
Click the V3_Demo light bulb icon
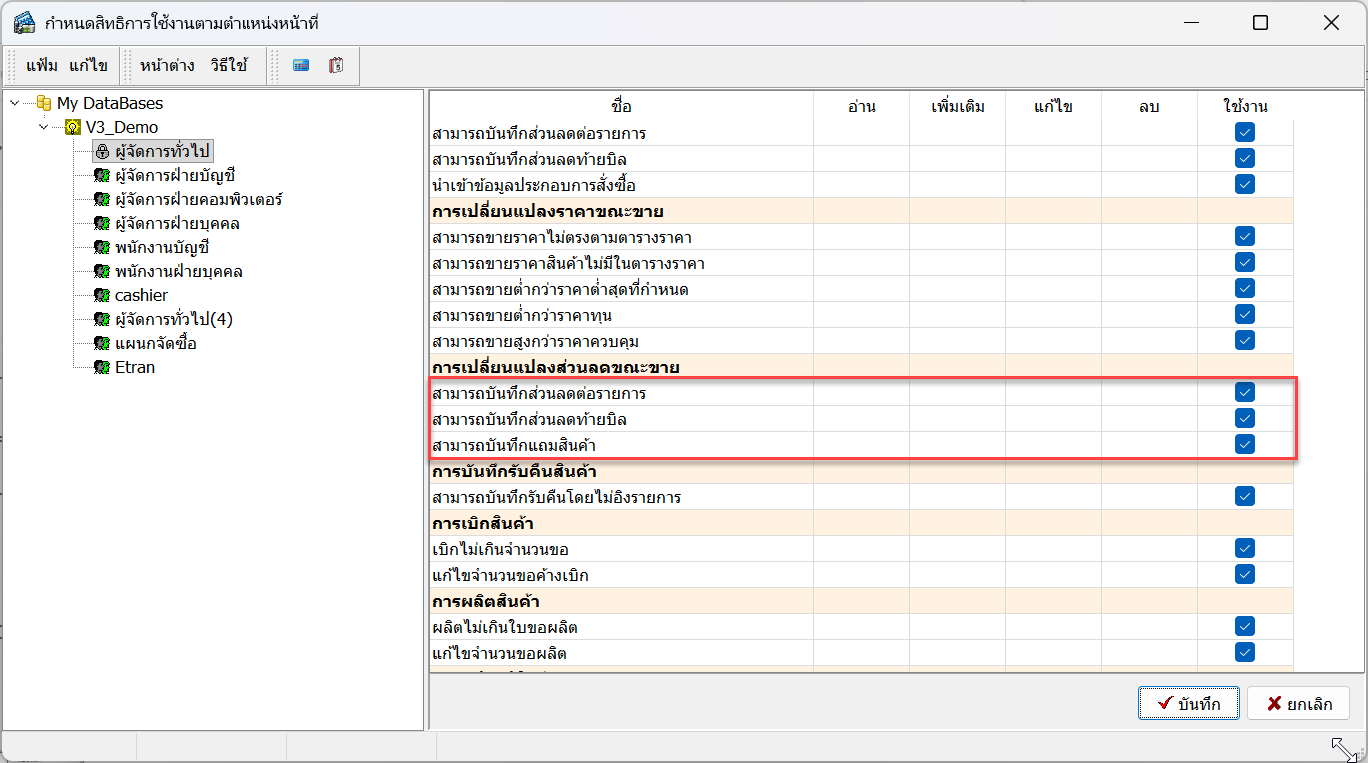click(x=73, y=127)
